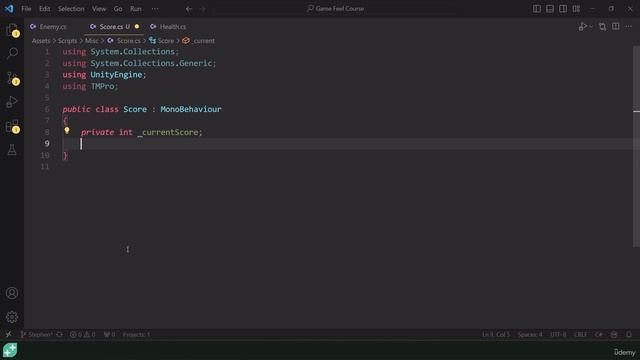640x360 pixels.
Task: Toggle the secondary side bar layout
Action: click(563, 9)
